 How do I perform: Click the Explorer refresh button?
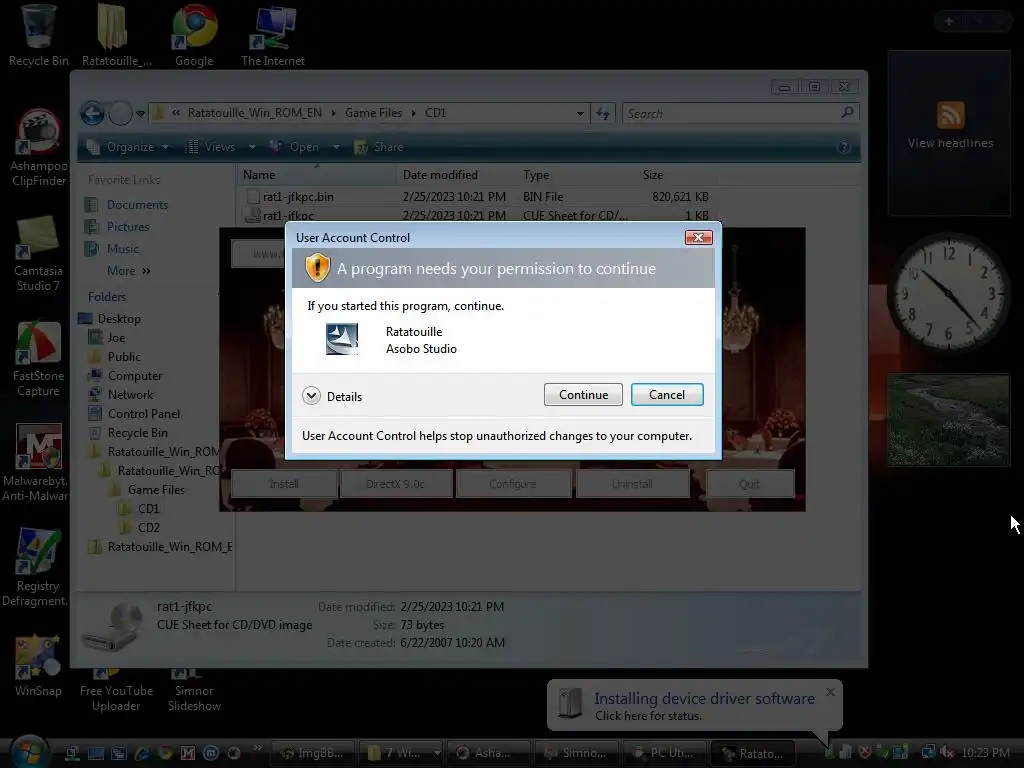click(x=602, y=114)
